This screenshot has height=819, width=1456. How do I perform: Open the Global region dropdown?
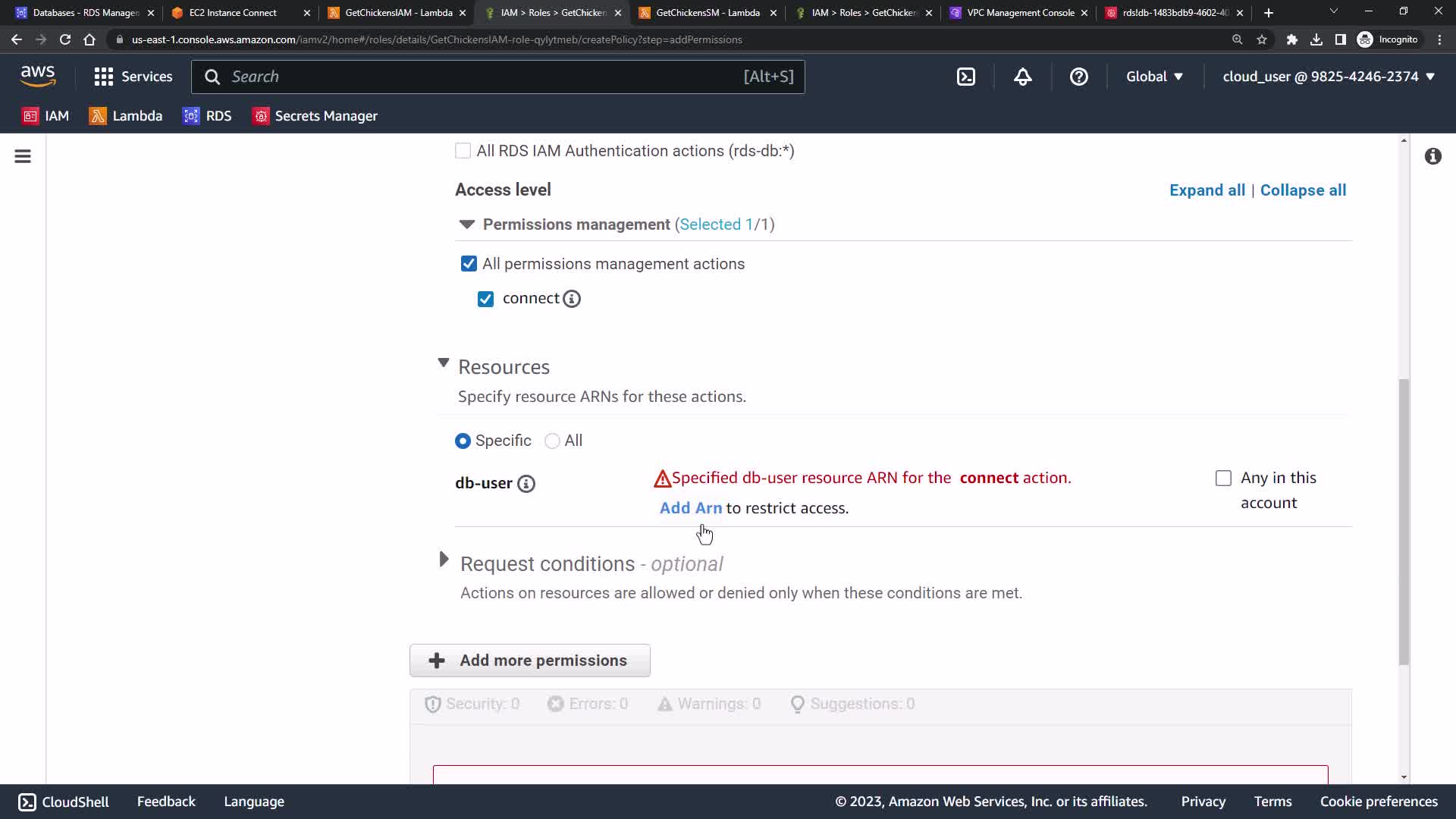click(x=1154, y=77)
